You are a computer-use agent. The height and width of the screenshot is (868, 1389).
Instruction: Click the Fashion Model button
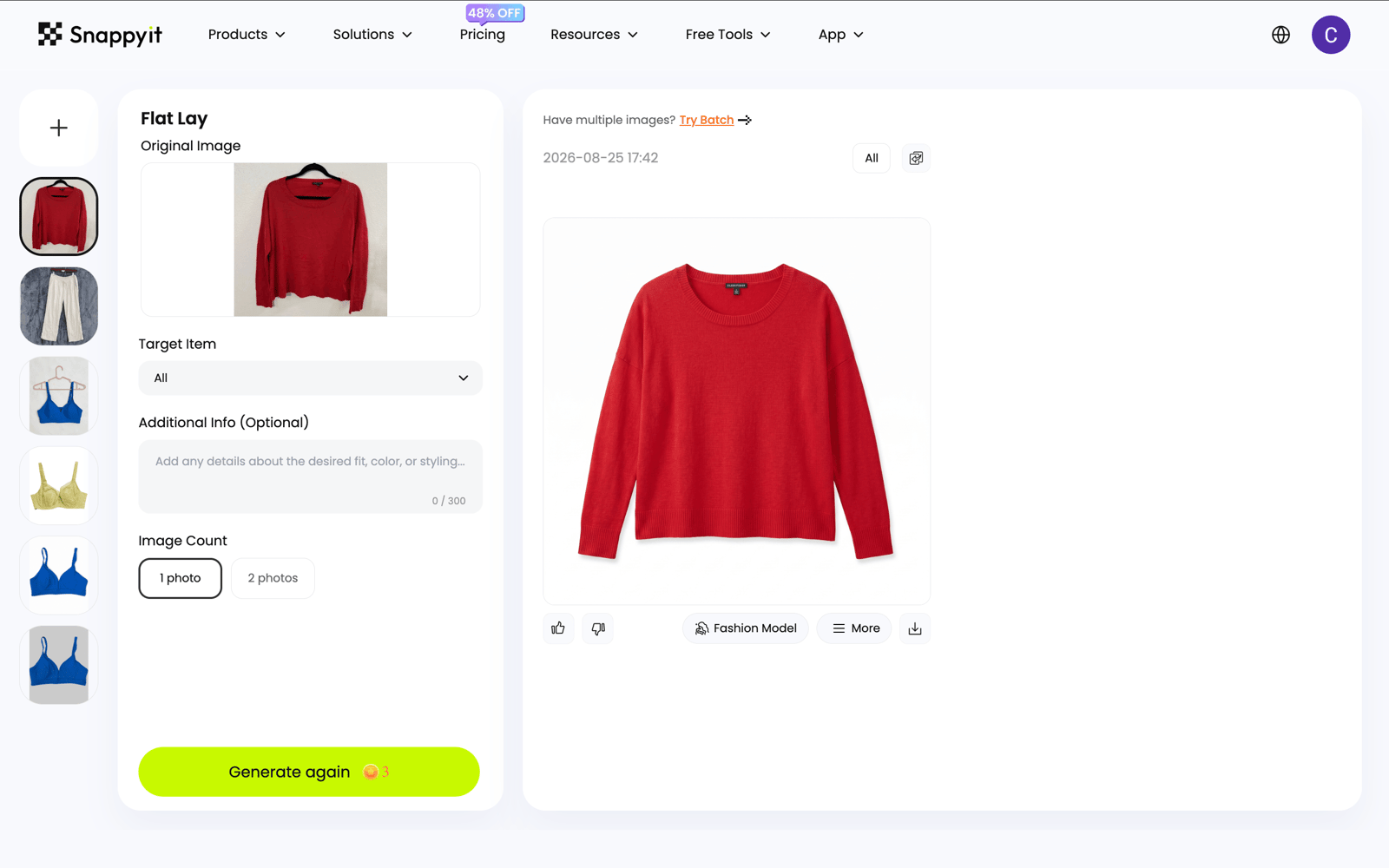tap(746, 628)
